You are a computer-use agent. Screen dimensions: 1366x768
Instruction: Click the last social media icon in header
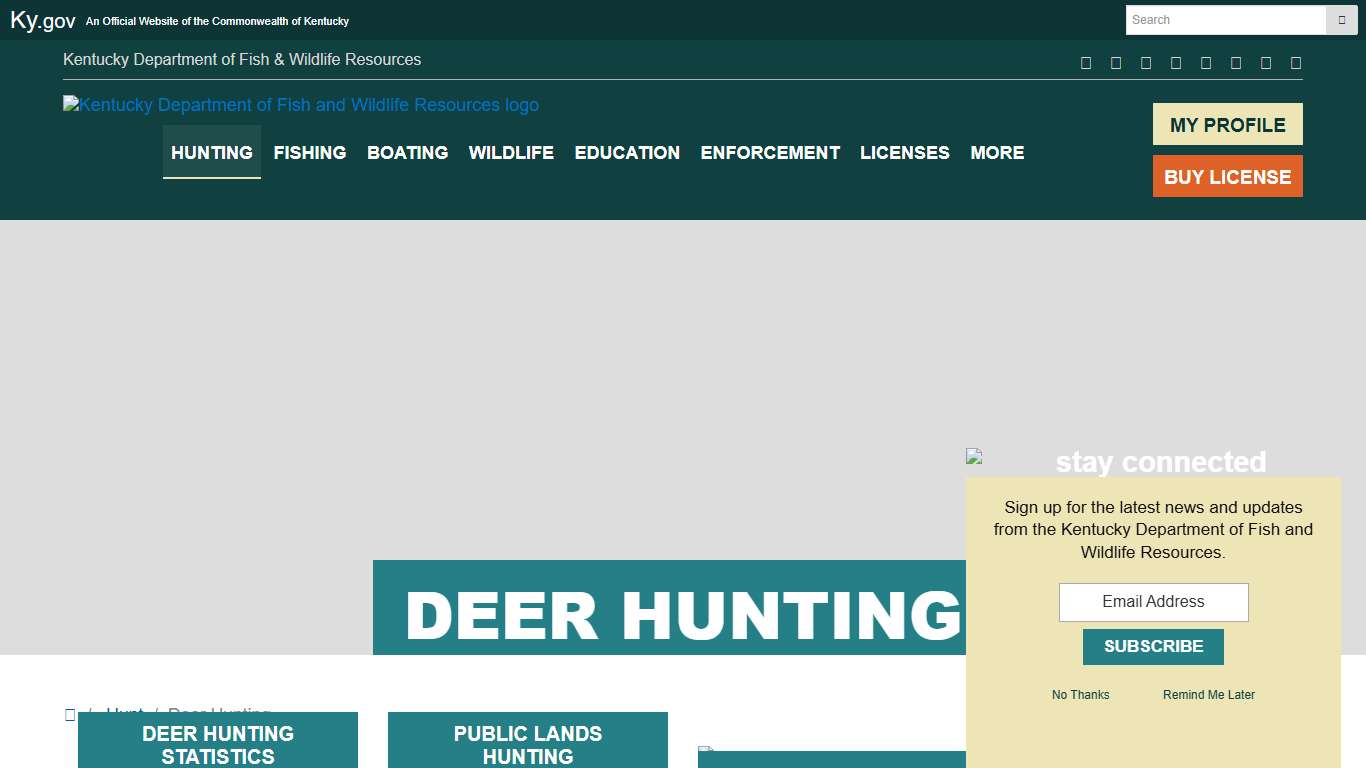point(1296,62)
